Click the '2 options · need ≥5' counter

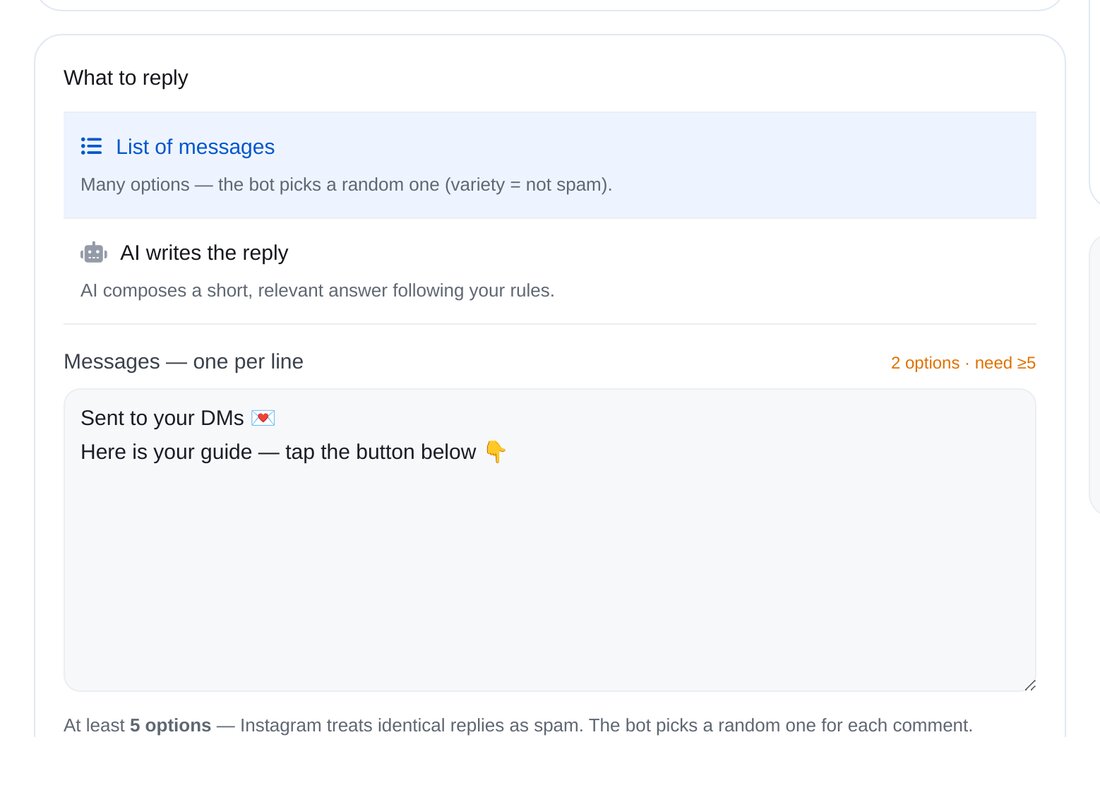963,363
